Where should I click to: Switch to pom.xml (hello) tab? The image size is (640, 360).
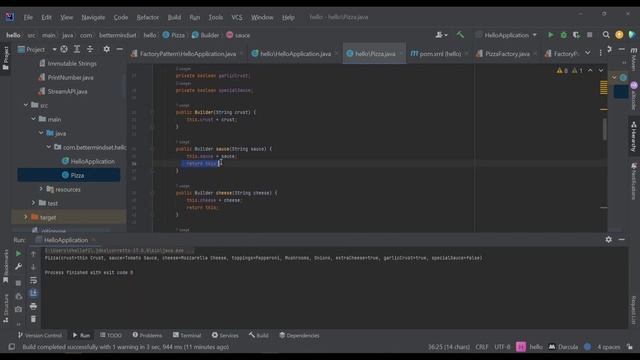439,54
